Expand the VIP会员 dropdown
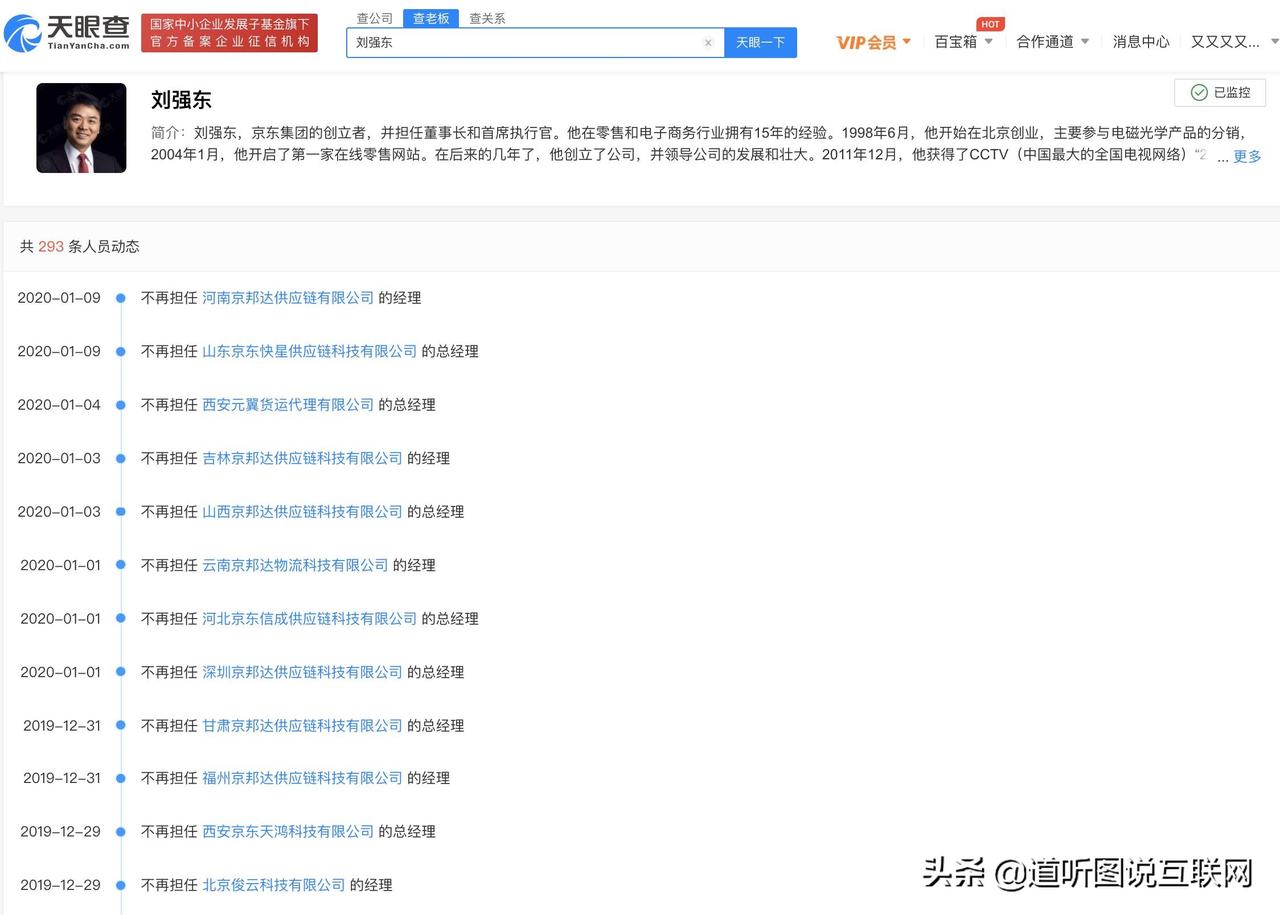The height and width of the screenshot is (915, 1280). 874,42
